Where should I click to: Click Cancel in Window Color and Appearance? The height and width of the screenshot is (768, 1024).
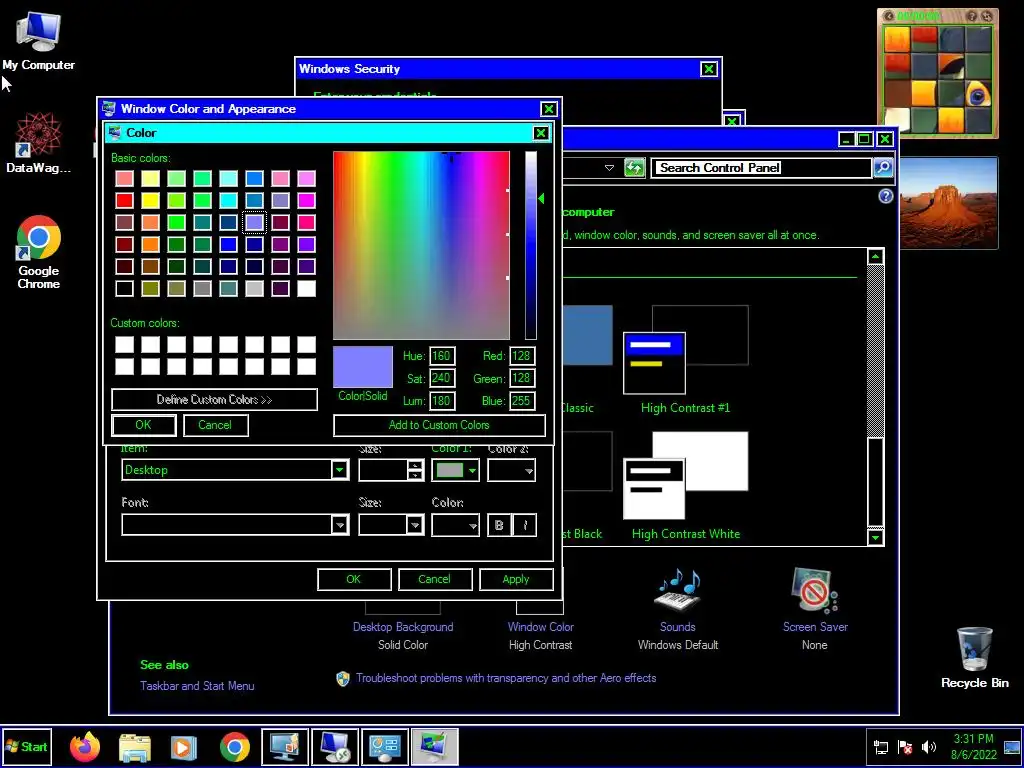[x=434, y=579]
